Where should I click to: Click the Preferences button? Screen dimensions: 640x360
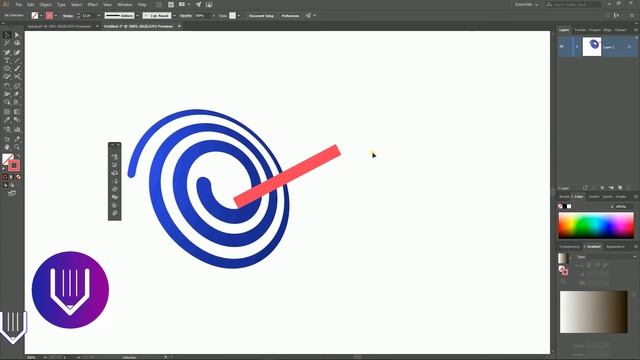290,16
